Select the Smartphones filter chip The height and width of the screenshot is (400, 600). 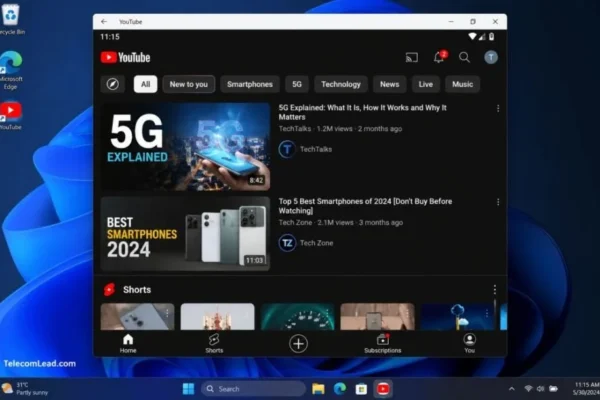point(250,84)
